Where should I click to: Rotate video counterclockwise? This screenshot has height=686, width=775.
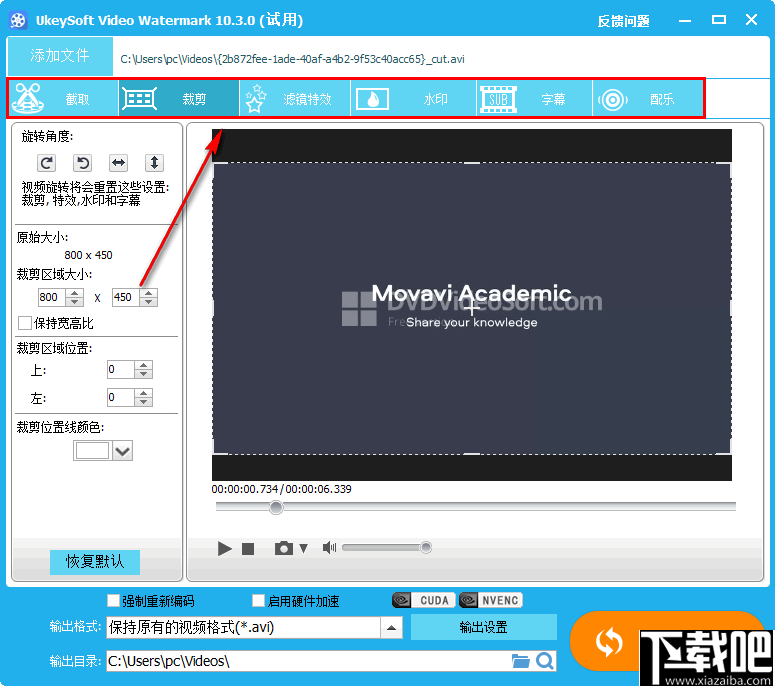point(83,163)
